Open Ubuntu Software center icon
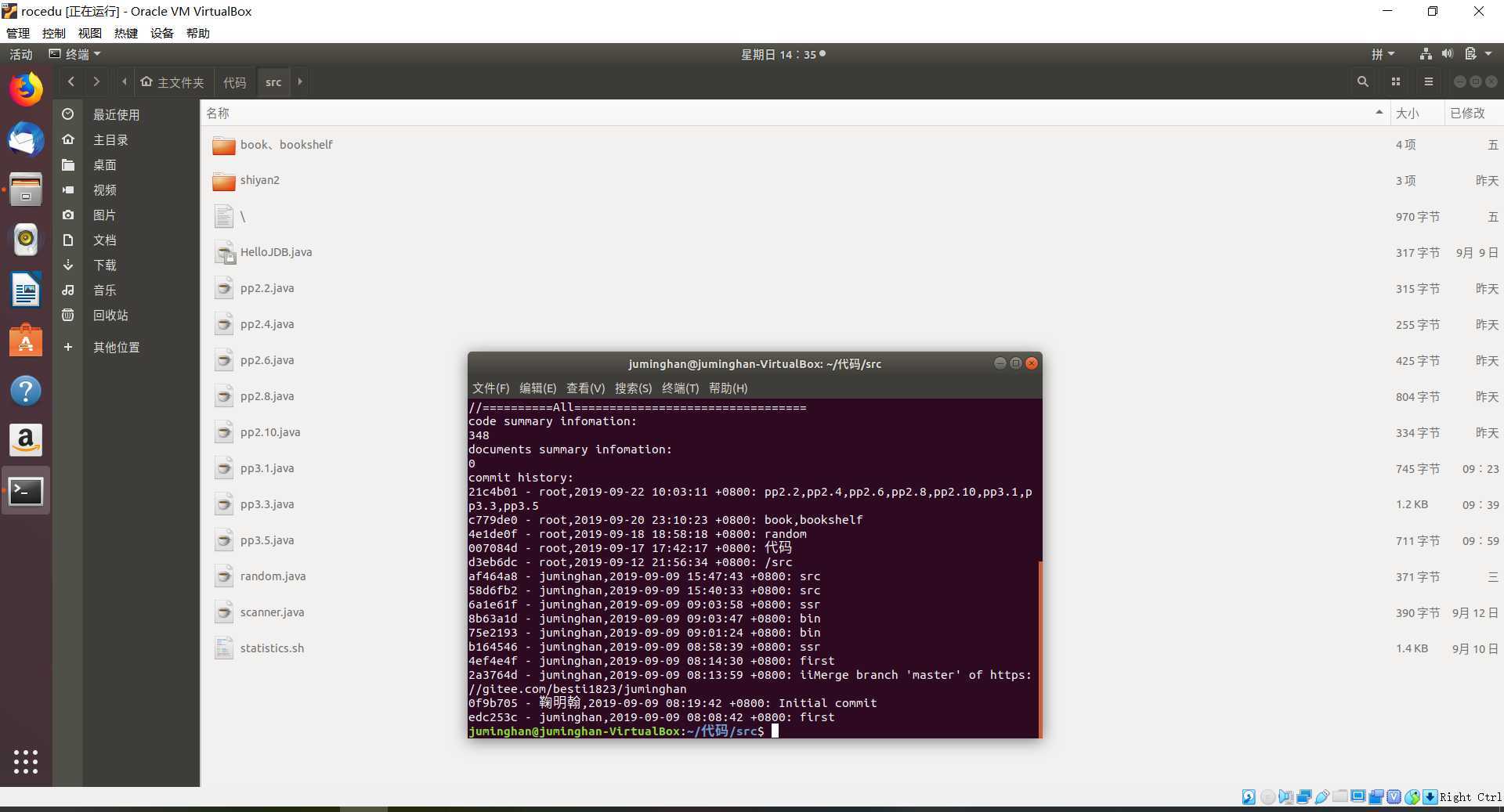The width and height of the screenshot is (1504, 812). coord(26,341)
